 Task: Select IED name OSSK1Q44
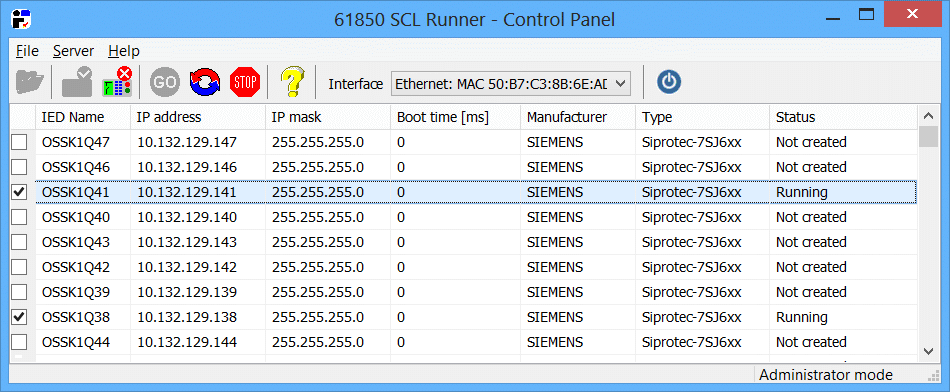pos(76,342)
